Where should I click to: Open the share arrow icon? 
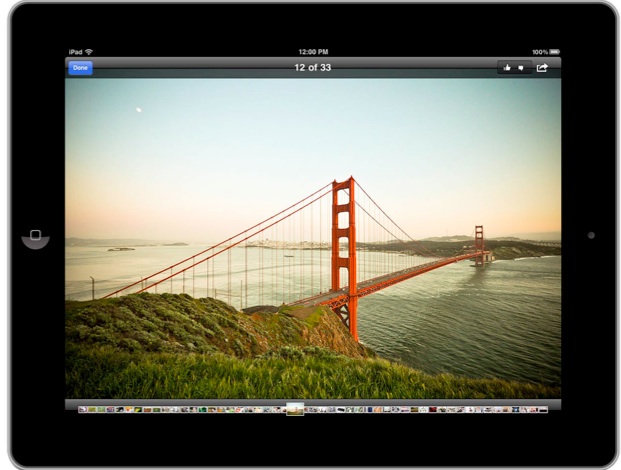pyautogui.click(x=542, y=68)
